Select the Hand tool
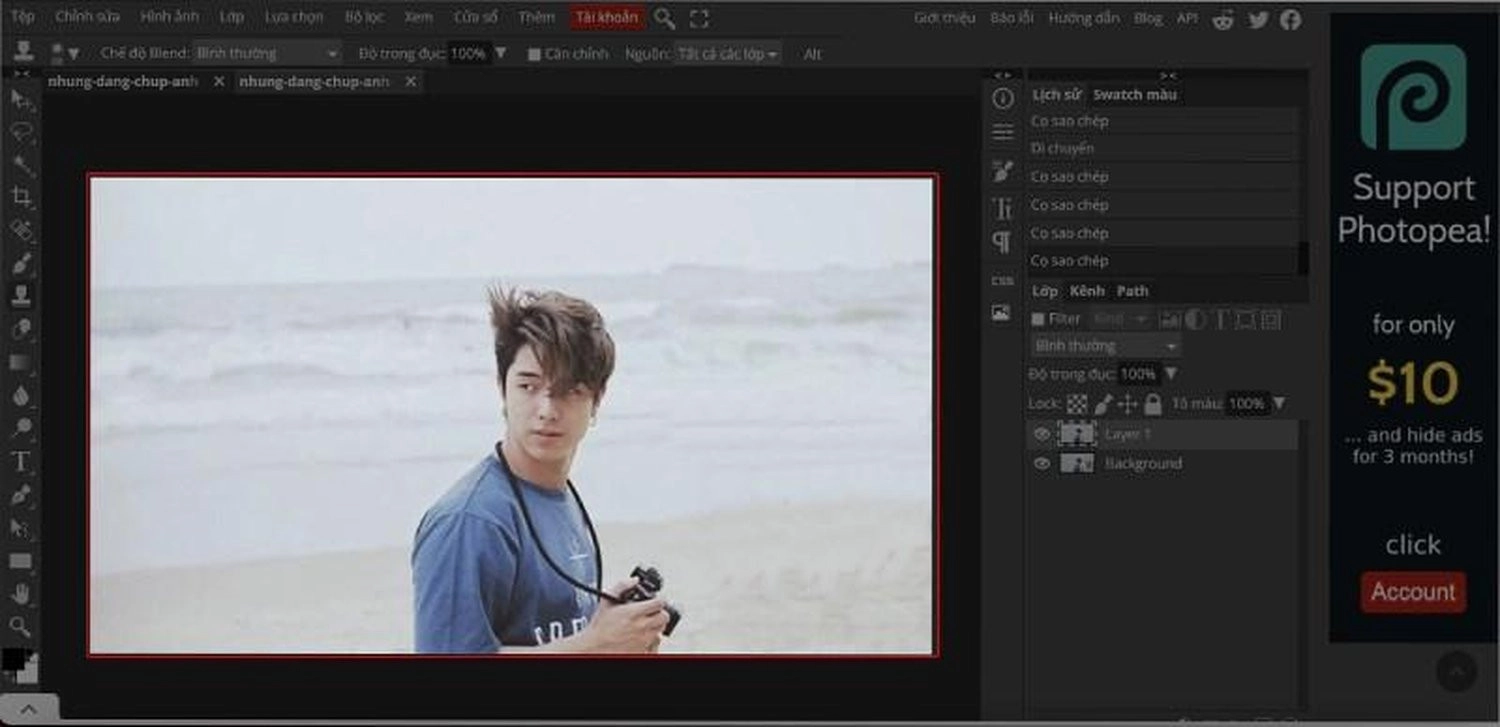 click(21, 594)
